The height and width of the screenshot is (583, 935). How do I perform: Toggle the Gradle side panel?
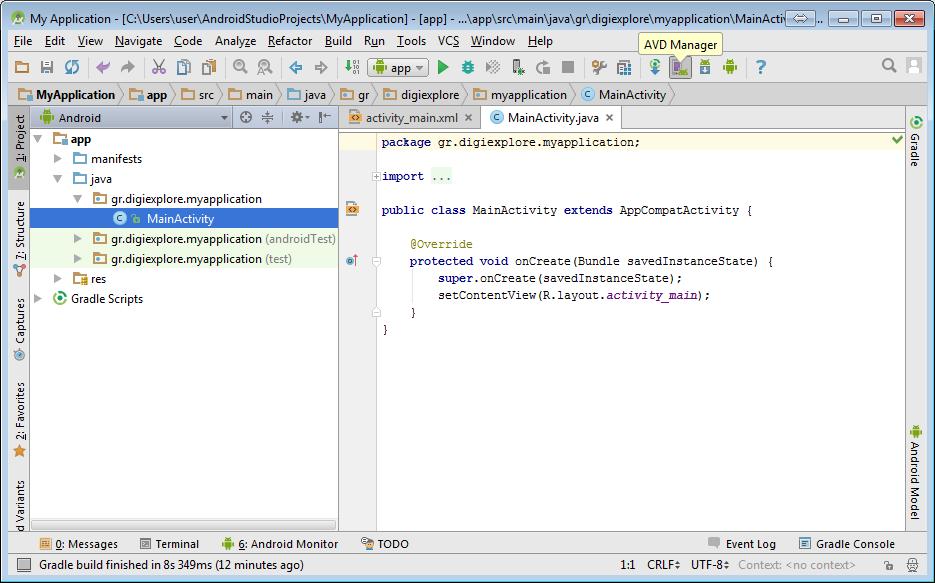(915, 141)
